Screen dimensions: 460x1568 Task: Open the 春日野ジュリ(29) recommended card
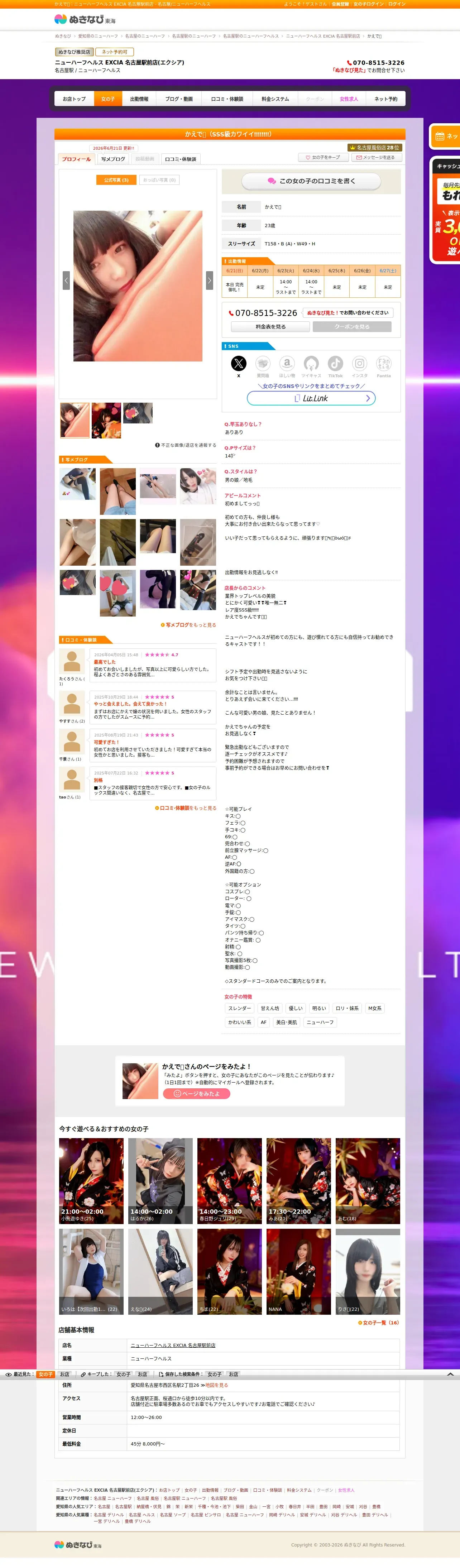tap(229, 1181)
